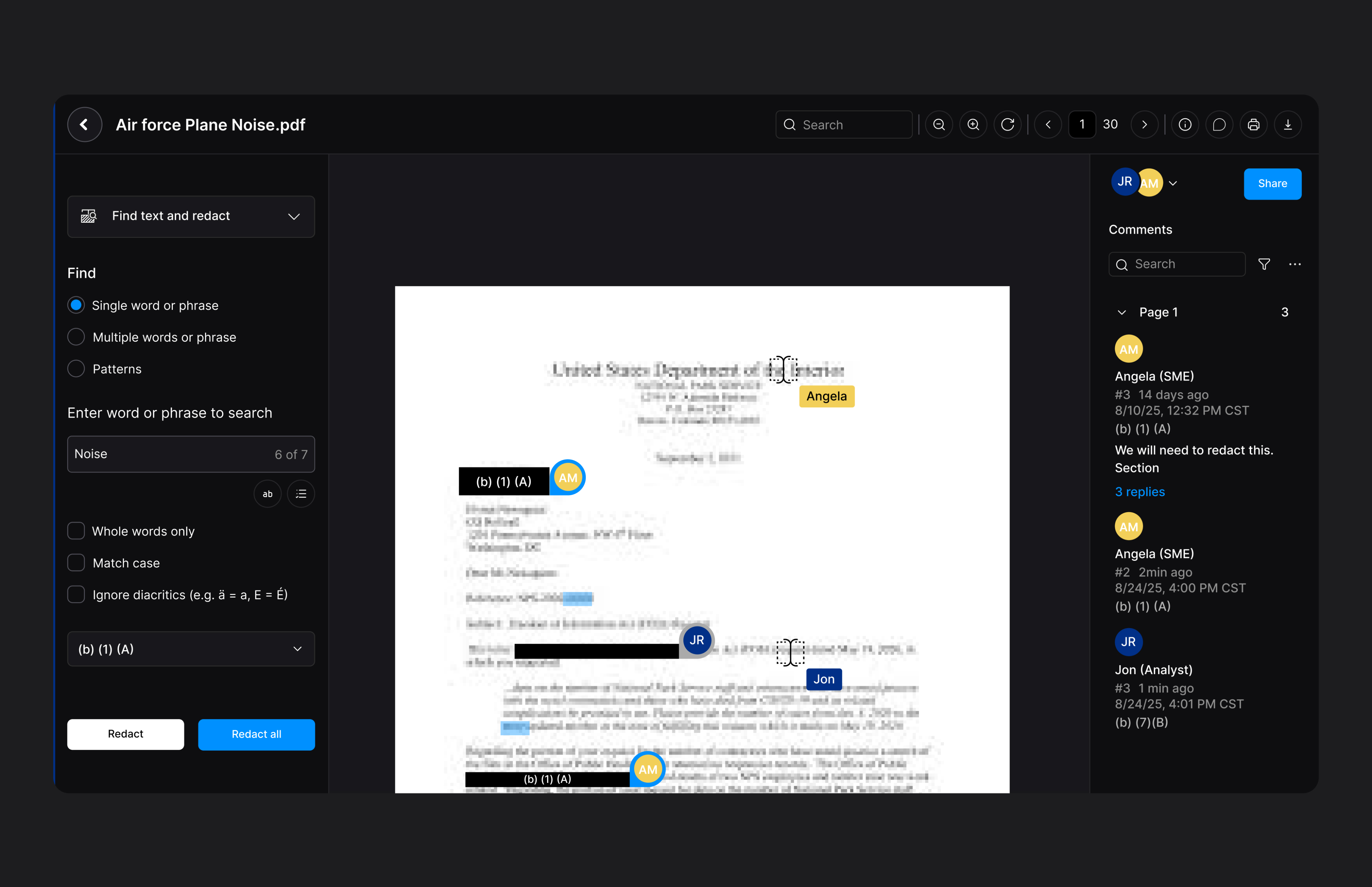Expand the collaborators chevron next to avatars
The width and height of the screenshot is (1372, 887).
(x=1173, y=183)
